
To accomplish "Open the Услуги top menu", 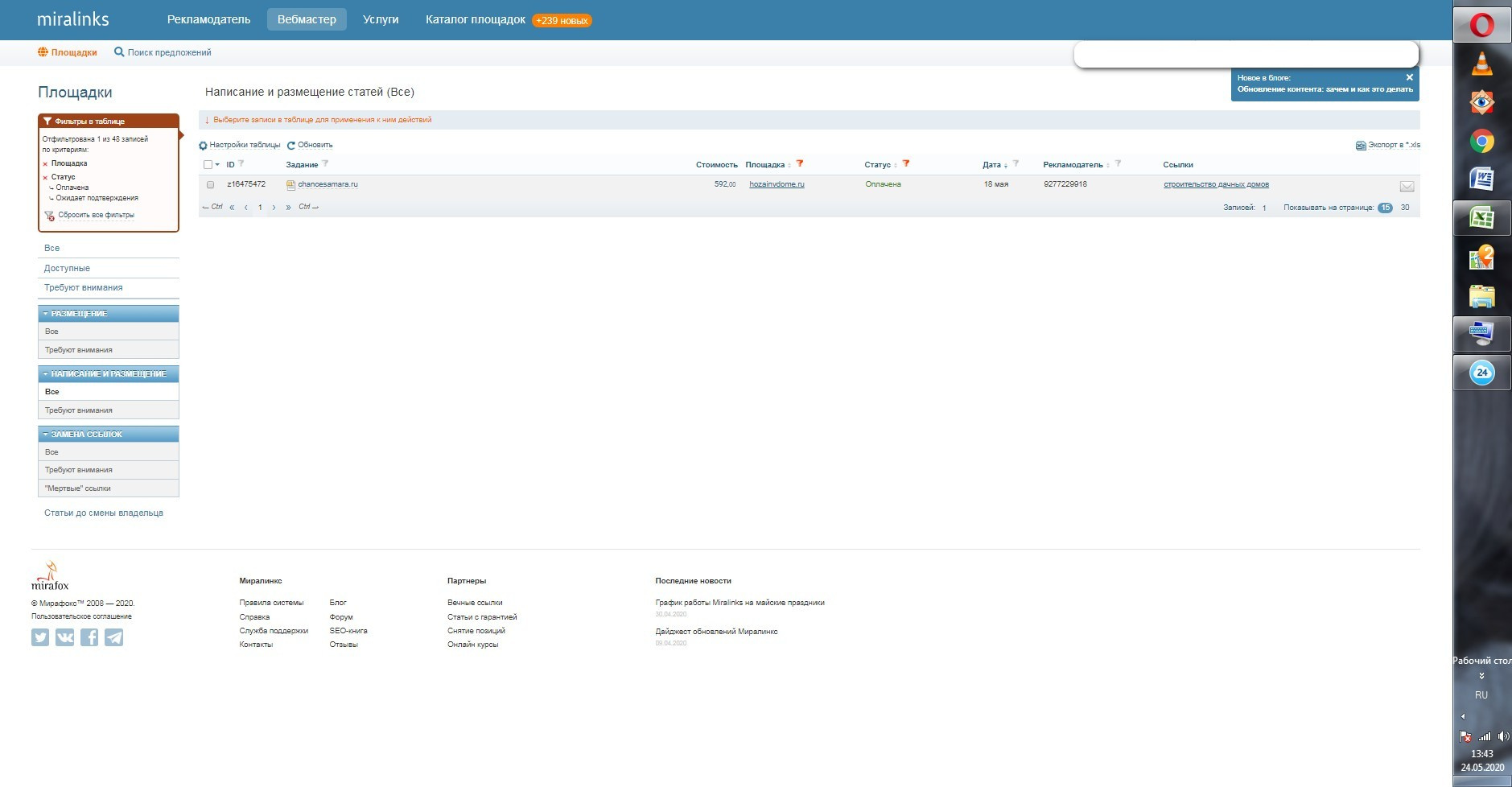I will click(x=381, y=19).
